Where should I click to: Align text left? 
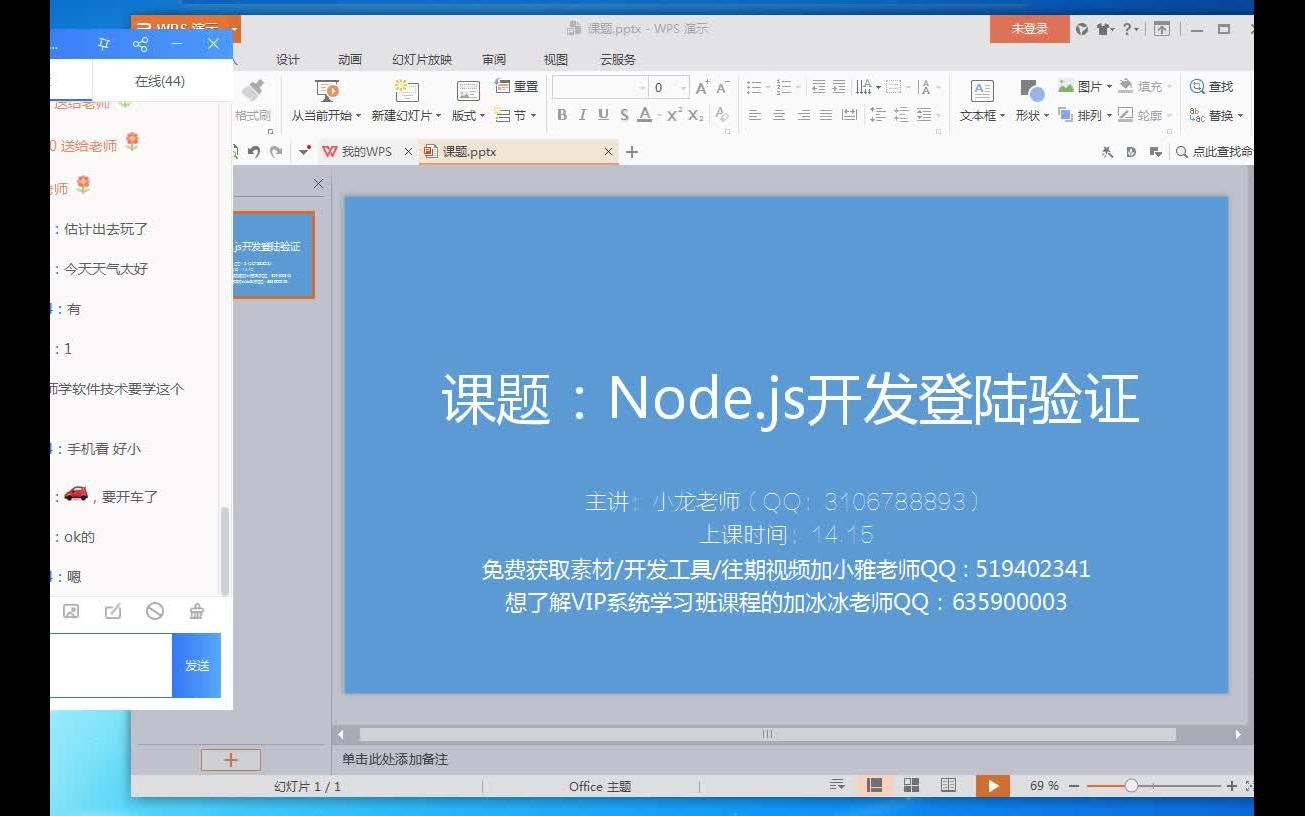755,115
